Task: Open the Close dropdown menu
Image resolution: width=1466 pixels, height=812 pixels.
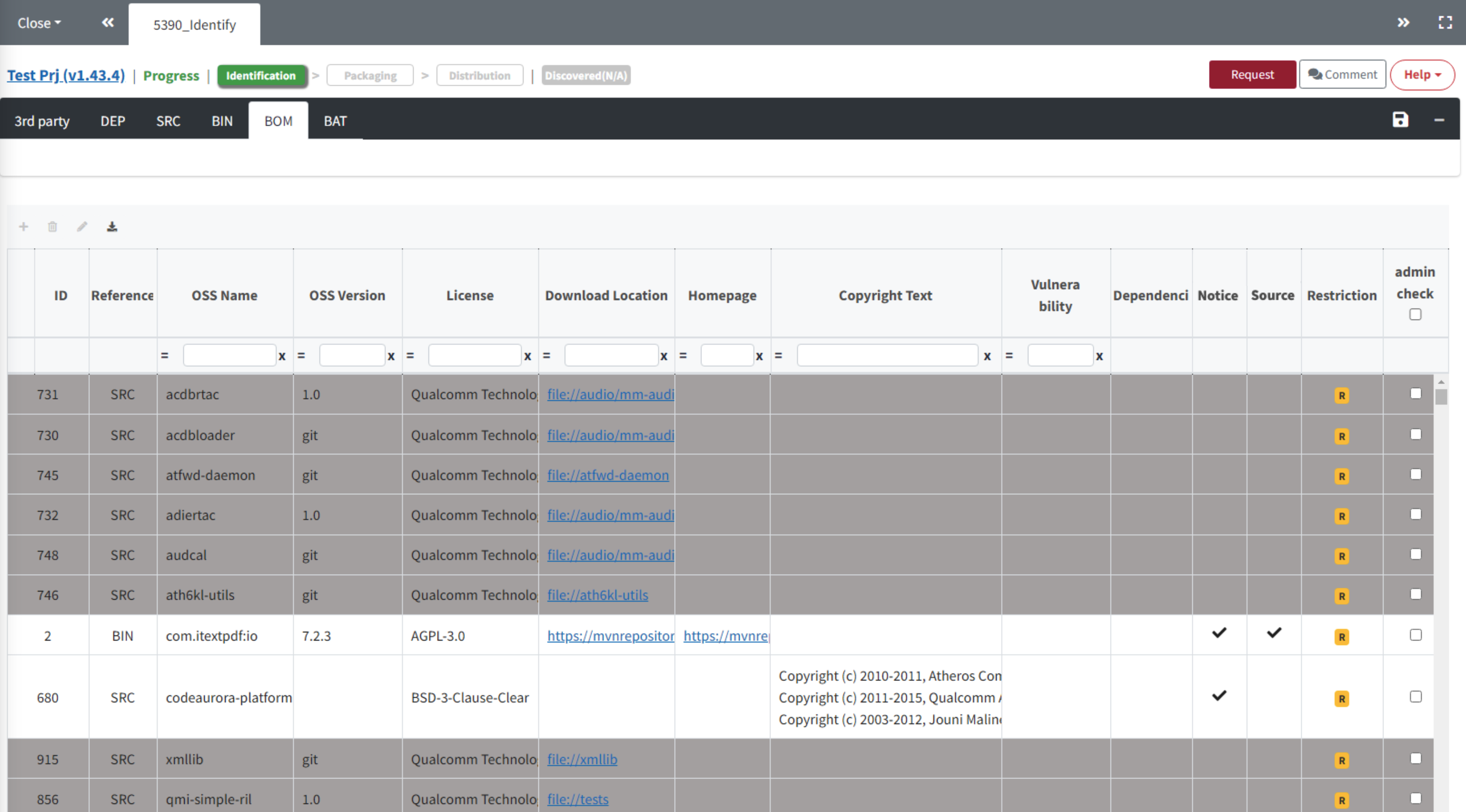Action: pyautogui.click(x=39, y=23)
